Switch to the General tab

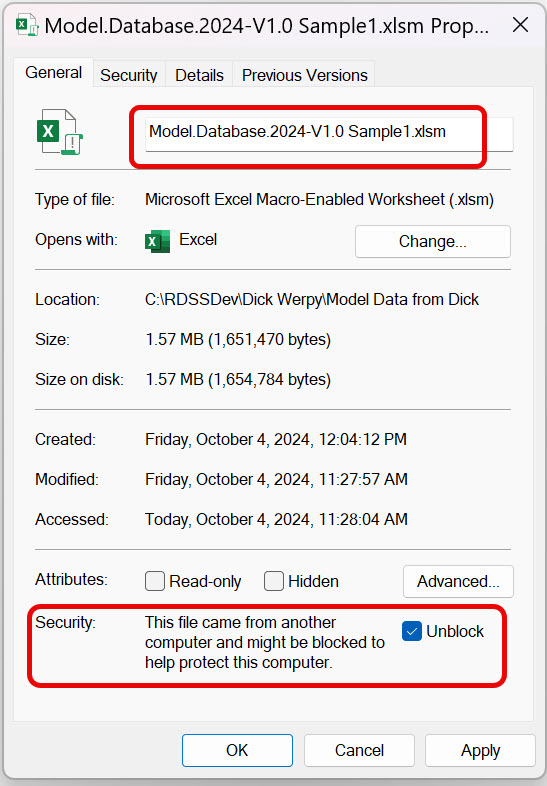pos(54,73)
